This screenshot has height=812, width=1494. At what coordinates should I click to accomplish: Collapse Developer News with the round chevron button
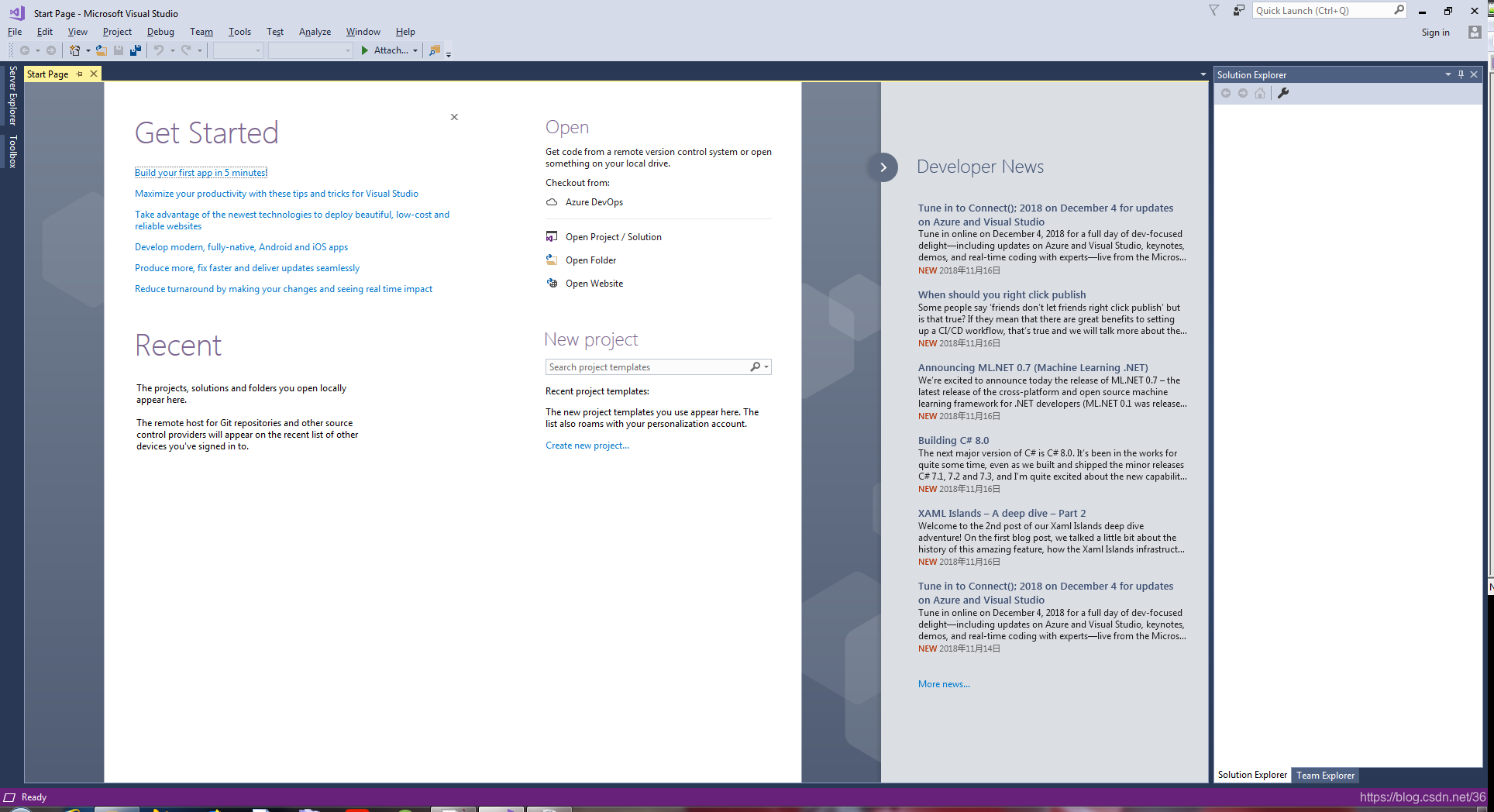tap(883, 167)
